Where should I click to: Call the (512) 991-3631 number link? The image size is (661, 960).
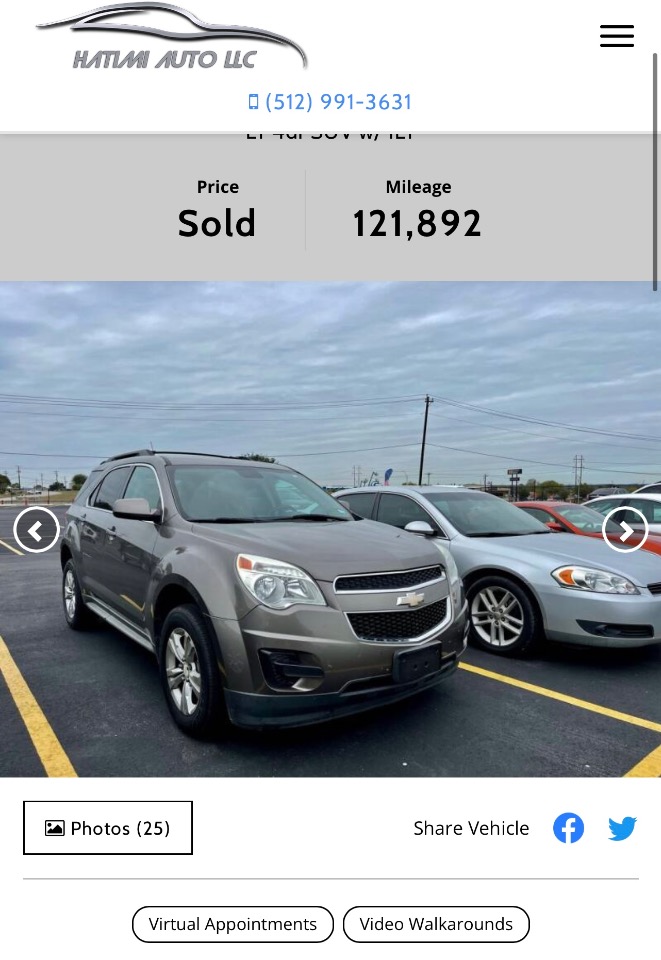(x=338, y=102)
